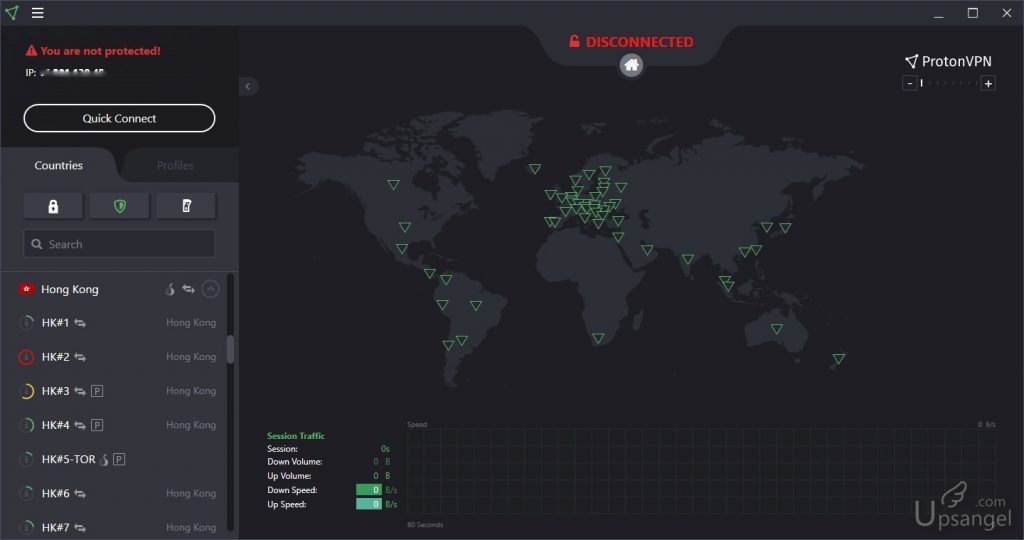1024x540 pixels.
Task: Click the Plus badge on HK#3
Action: click(x=97, y=391)
